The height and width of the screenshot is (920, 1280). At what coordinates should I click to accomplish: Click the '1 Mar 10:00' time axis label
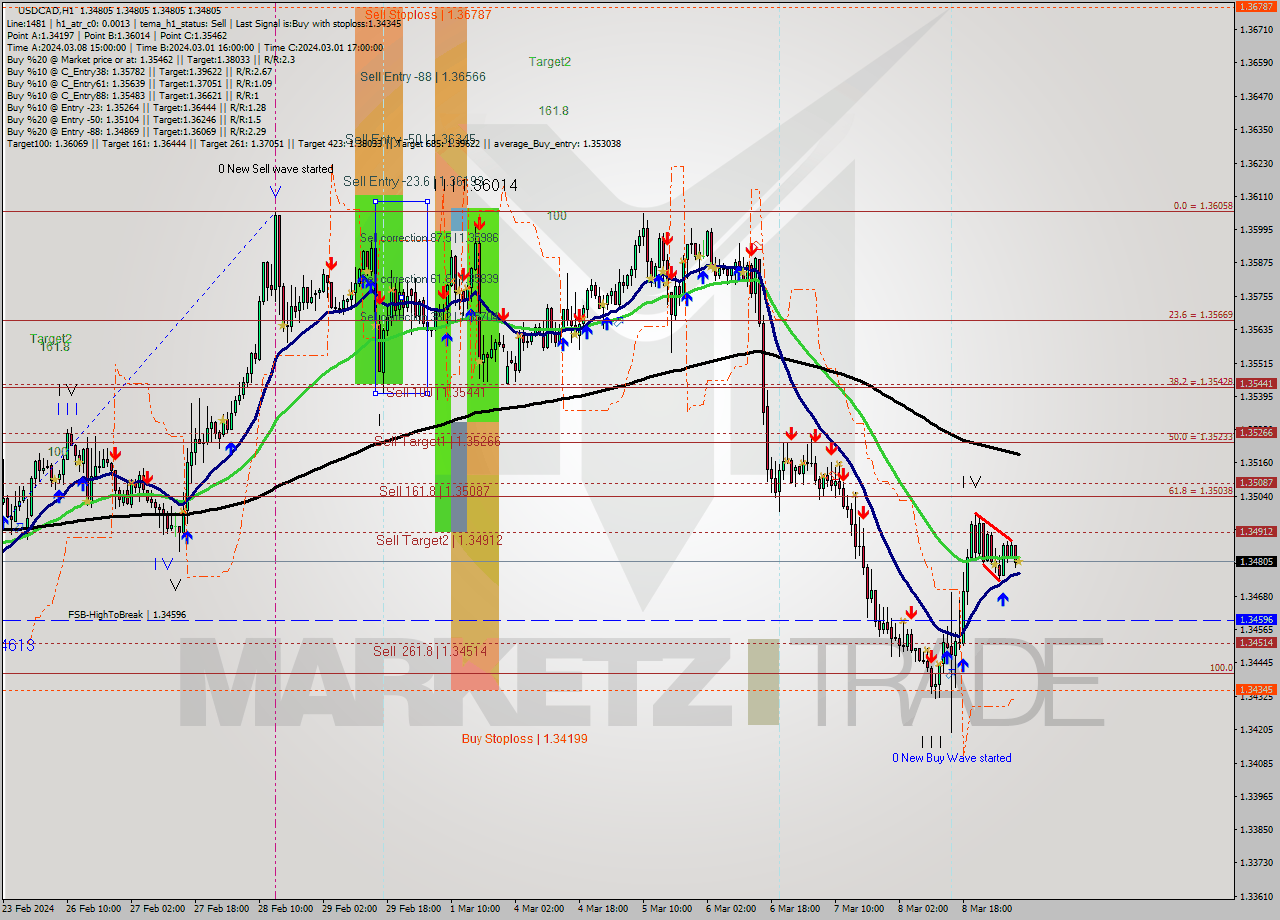click(x=475, y=909)
